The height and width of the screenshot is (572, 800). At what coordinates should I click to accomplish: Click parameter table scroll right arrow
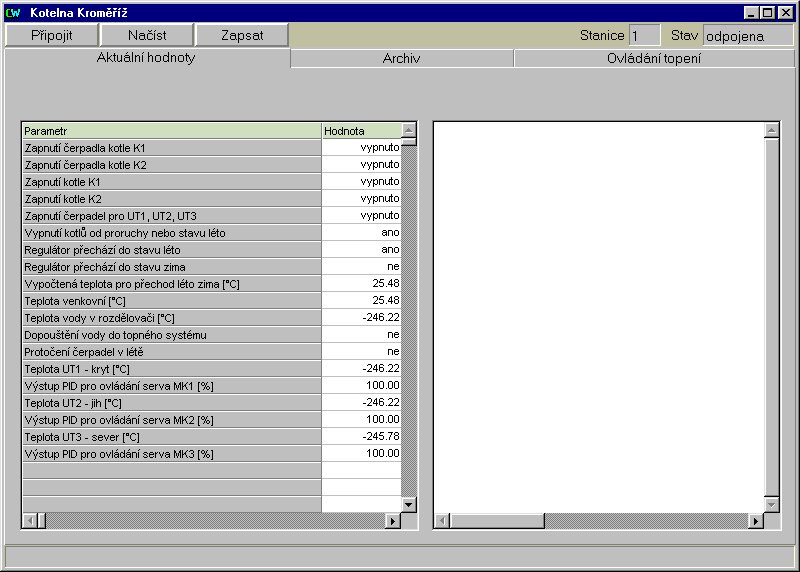coord(393,521)
